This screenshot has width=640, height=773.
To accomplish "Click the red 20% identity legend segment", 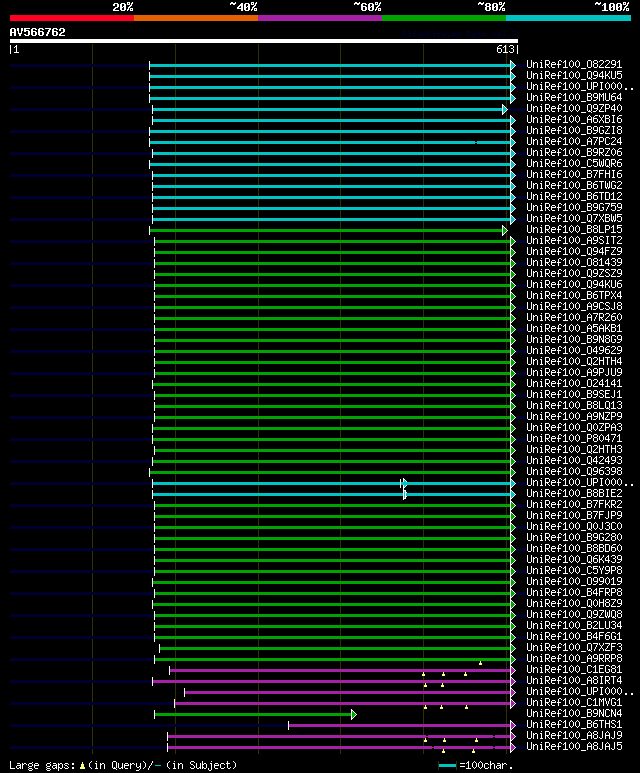I will pos(71,18).
